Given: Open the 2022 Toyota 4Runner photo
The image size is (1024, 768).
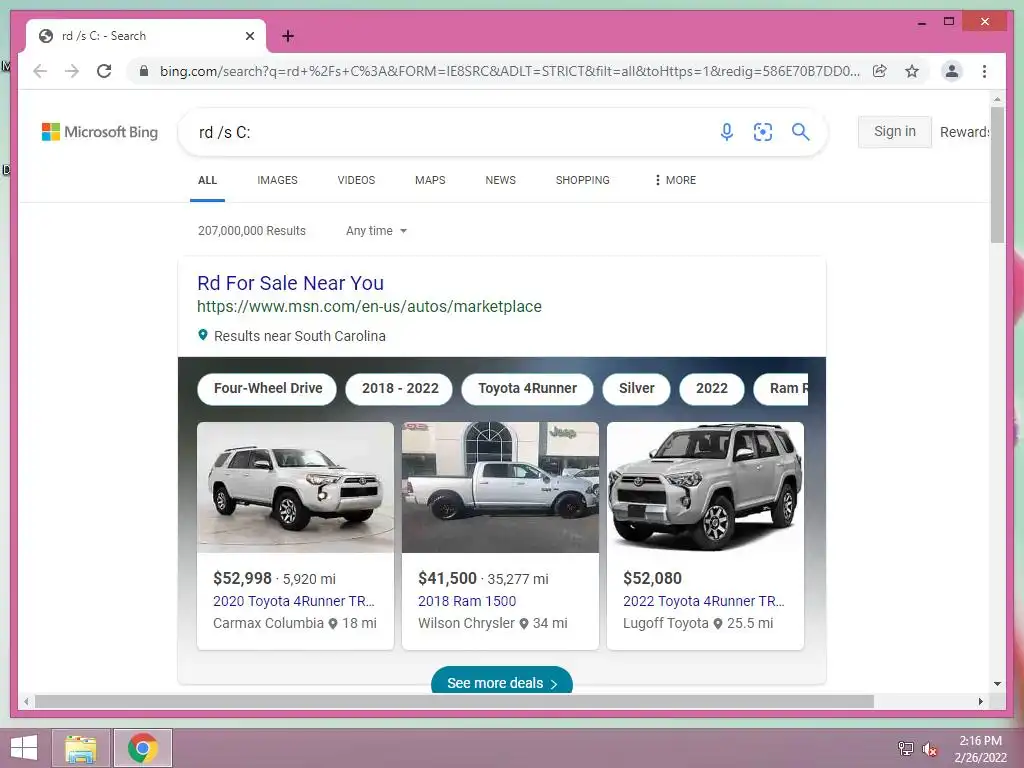Looking at the screenshot, I should point(705,487).
